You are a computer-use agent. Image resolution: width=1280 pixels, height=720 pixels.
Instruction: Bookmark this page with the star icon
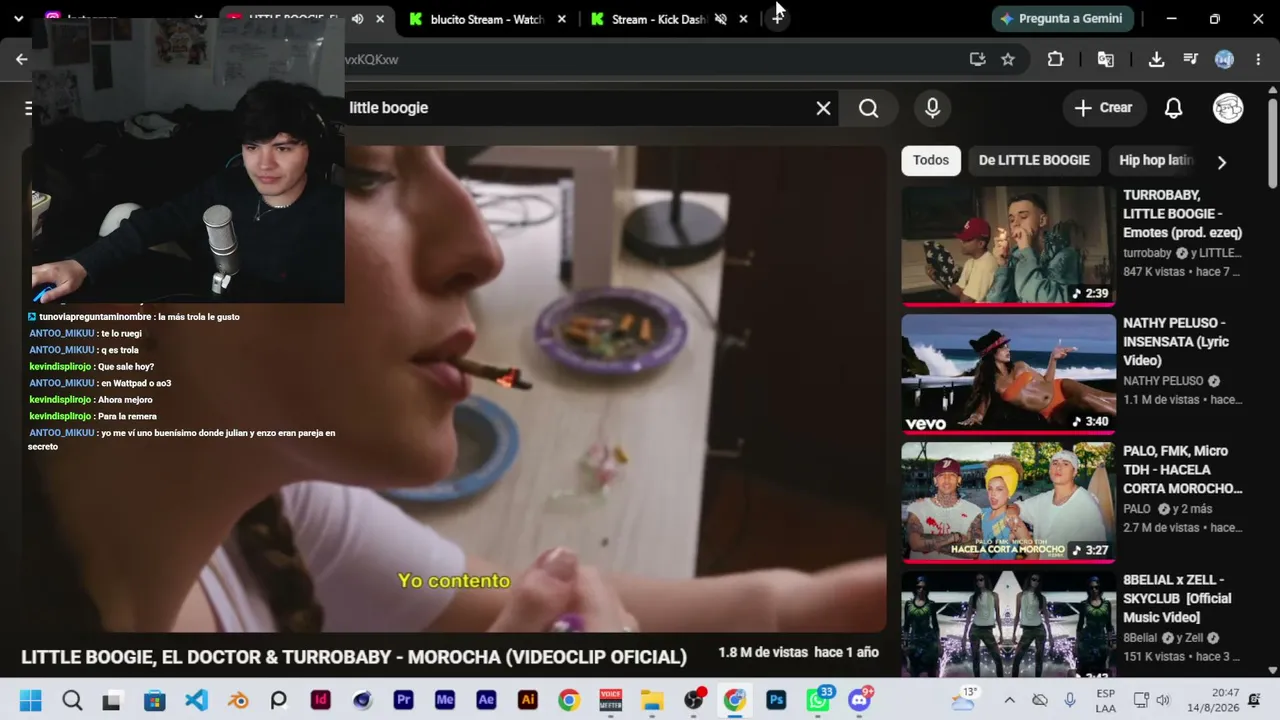pyautogui.click(x=1008, y=59)
